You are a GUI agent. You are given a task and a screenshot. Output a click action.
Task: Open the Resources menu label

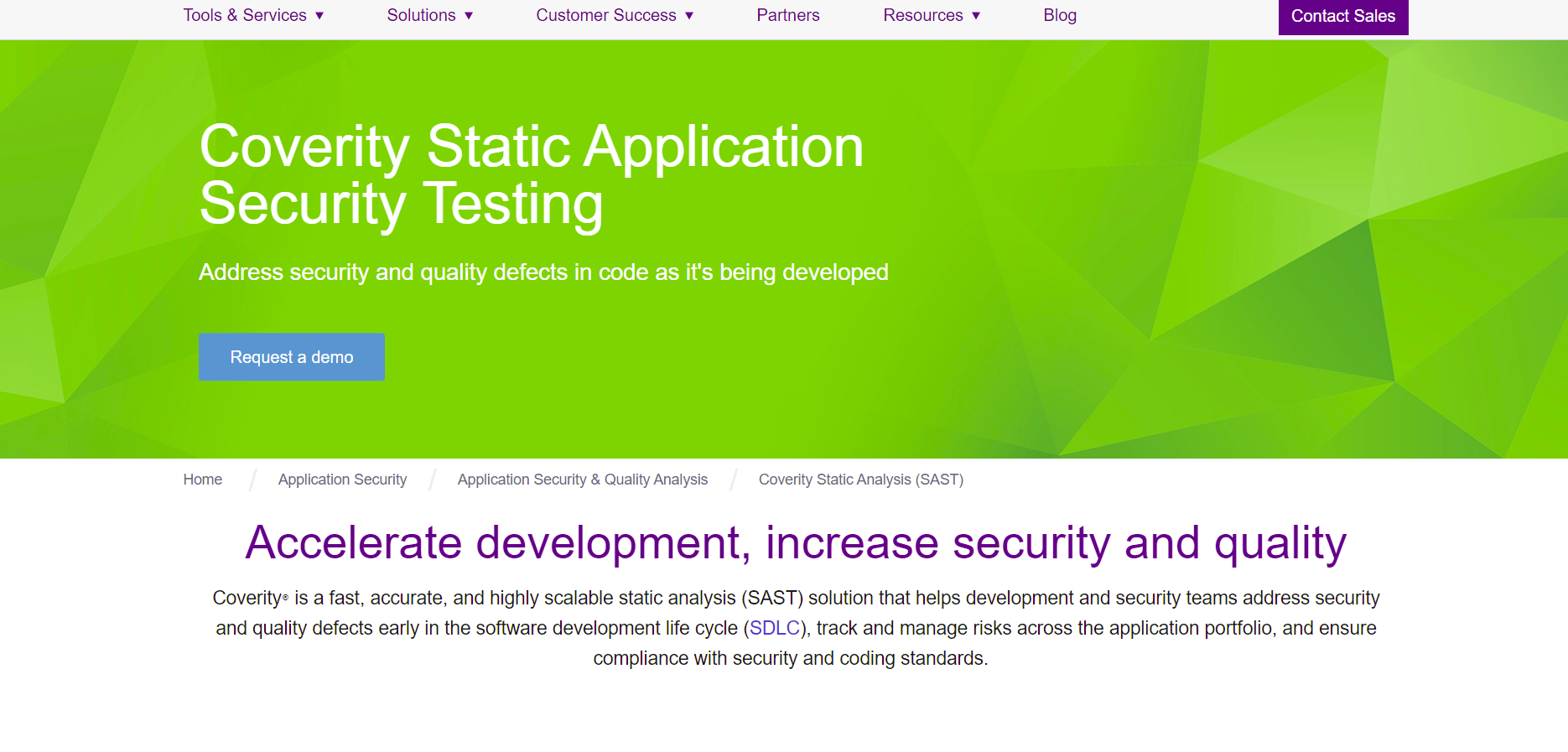pos(922,16)
